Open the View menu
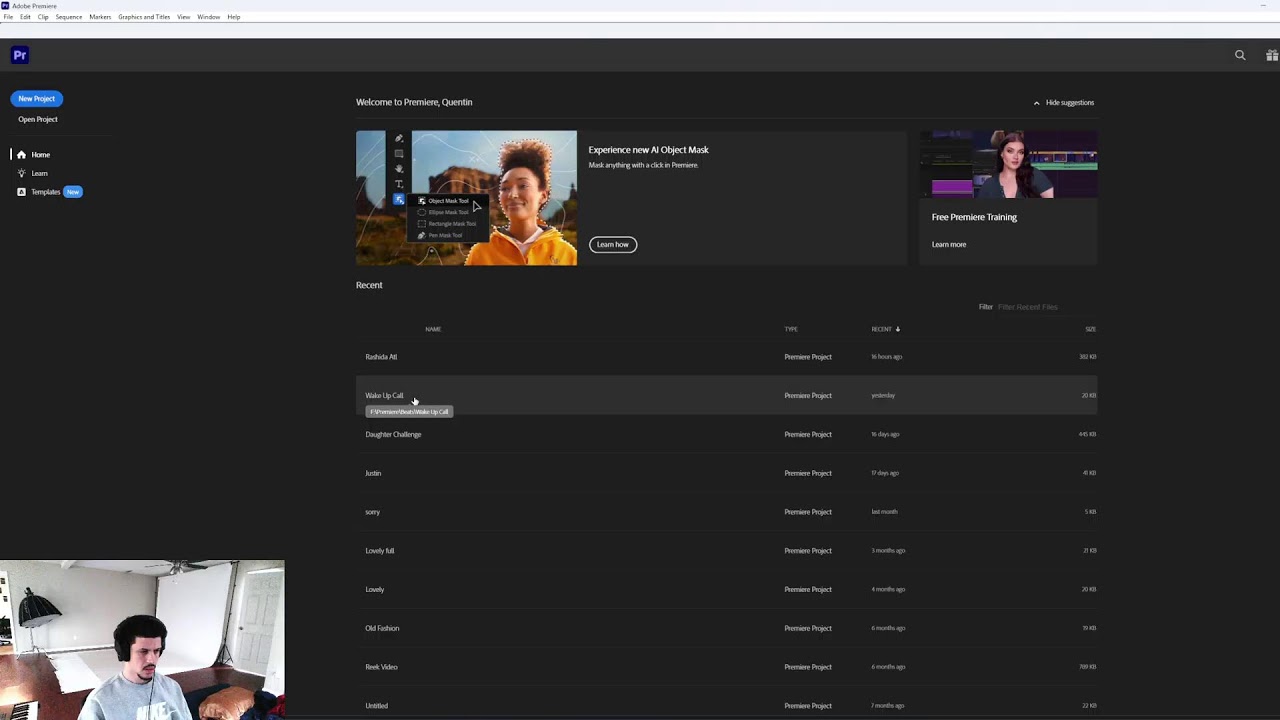The height and width of the screenshot is (720, 1280). click(184, 17)
